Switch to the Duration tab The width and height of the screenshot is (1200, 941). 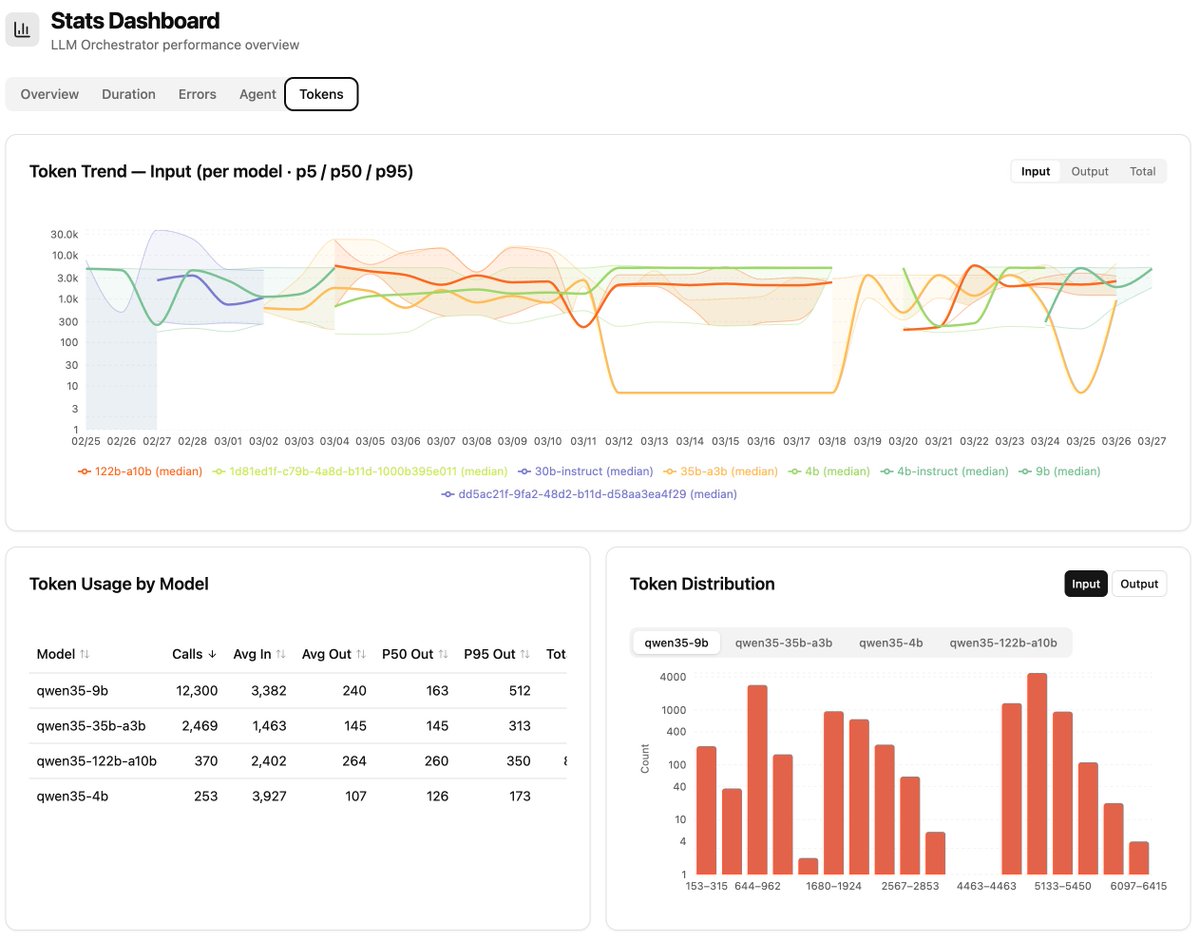(x=129, y=94)
